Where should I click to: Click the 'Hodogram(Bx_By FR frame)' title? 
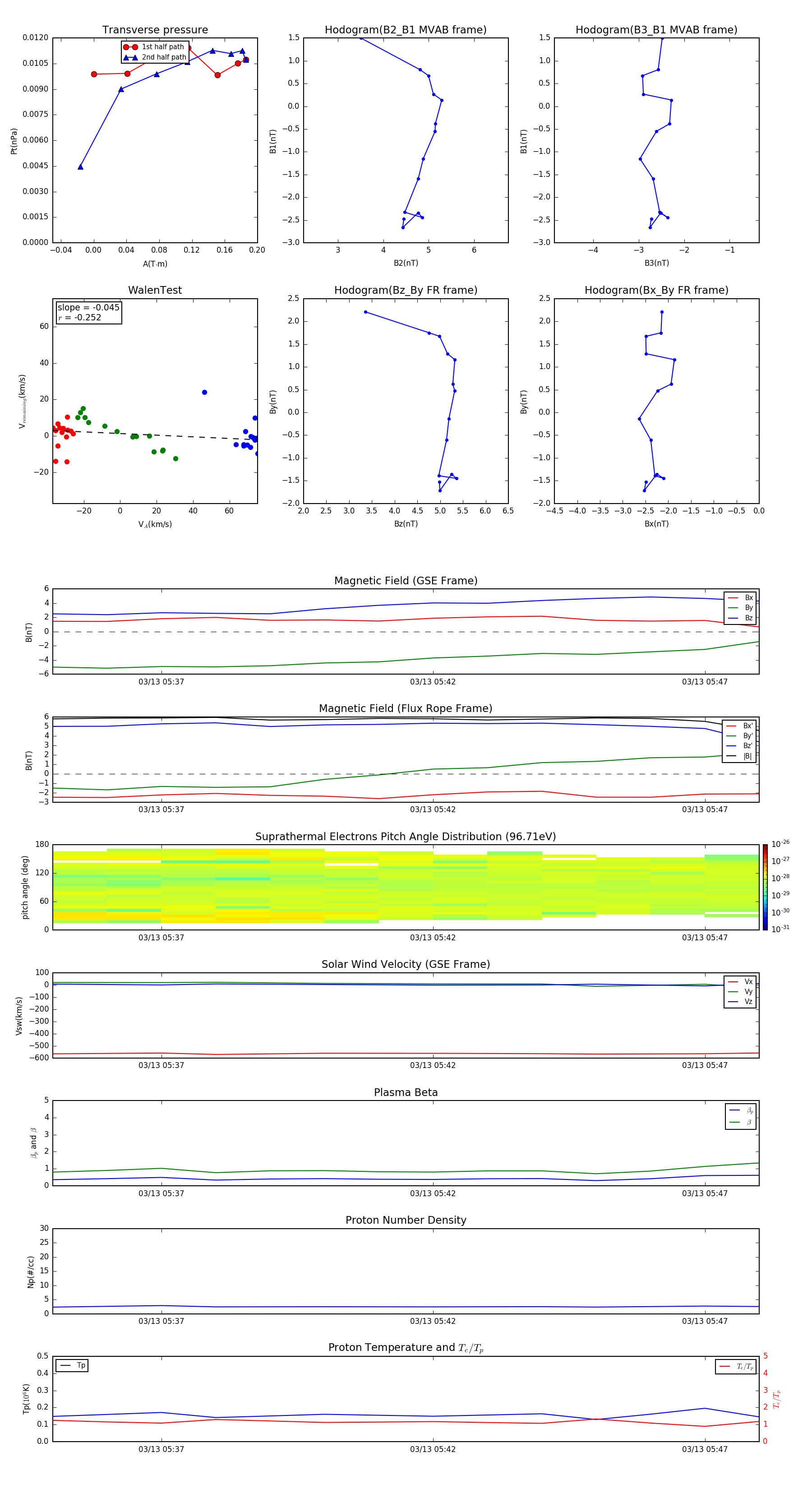click(656, 290)
